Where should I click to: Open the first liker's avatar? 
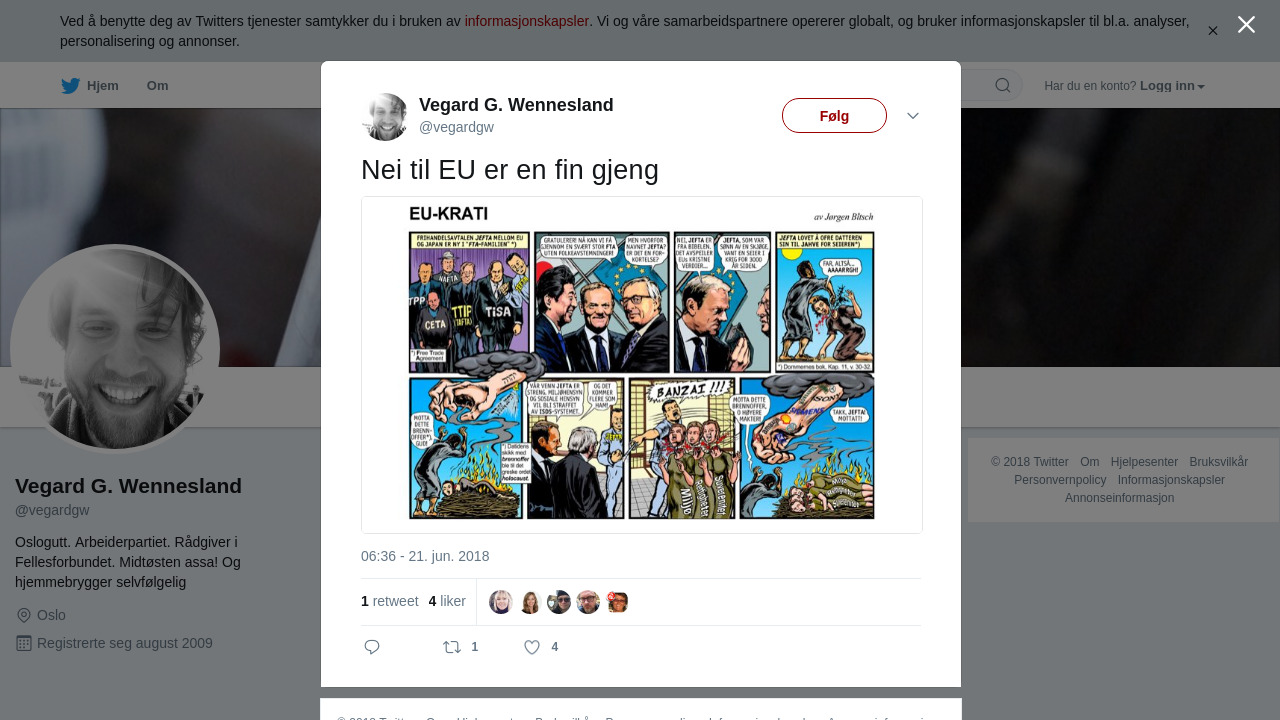[x=501, y=602]
